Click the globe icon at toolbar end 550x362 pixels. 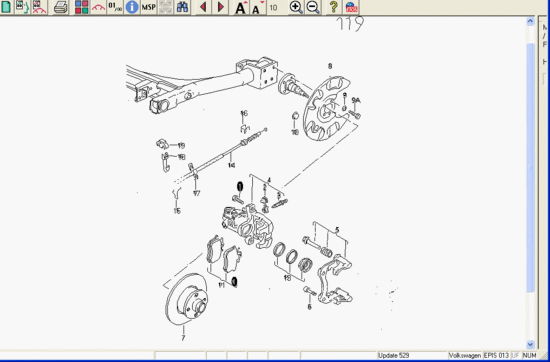click(x=351, y=7)
